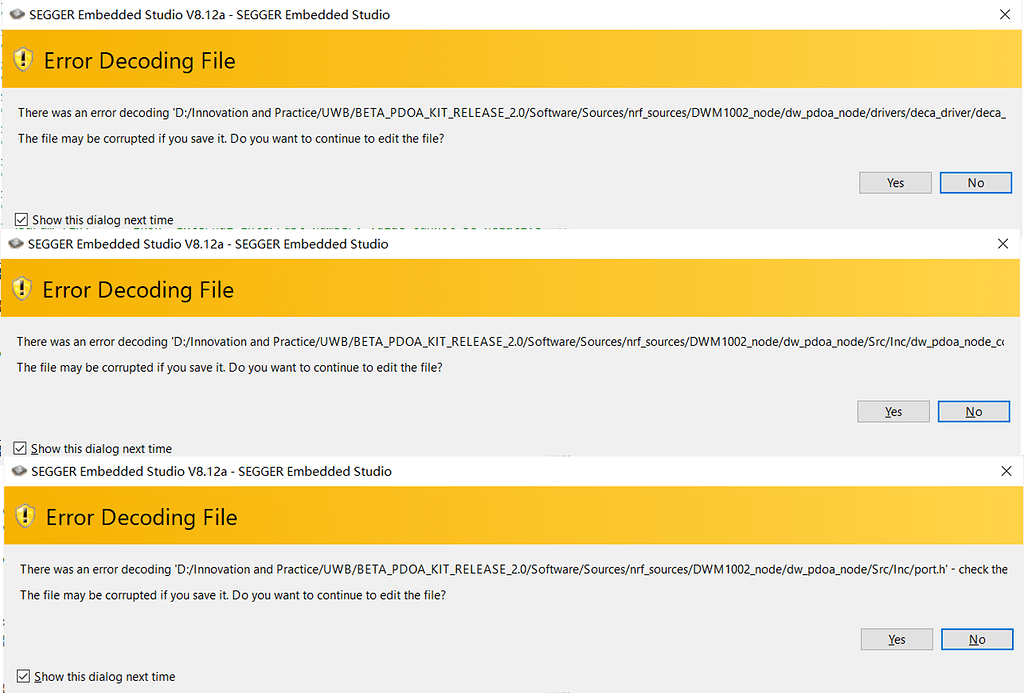Image resolution: width=1024 pixels, height=693 pixels.
Task: Click the warning shield icon in the deca_driver dialog
Action: (24, 60)
